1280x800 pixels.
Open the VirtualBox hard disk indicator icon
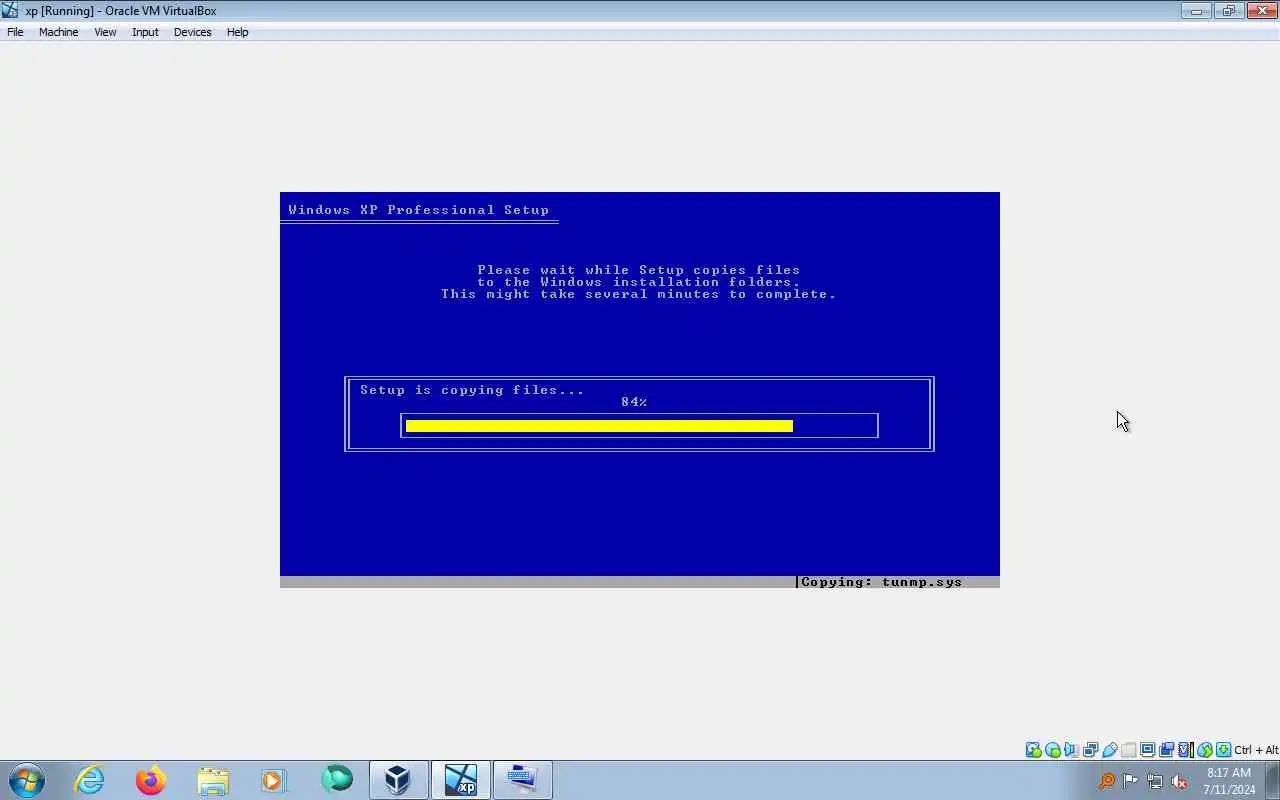1033,750
